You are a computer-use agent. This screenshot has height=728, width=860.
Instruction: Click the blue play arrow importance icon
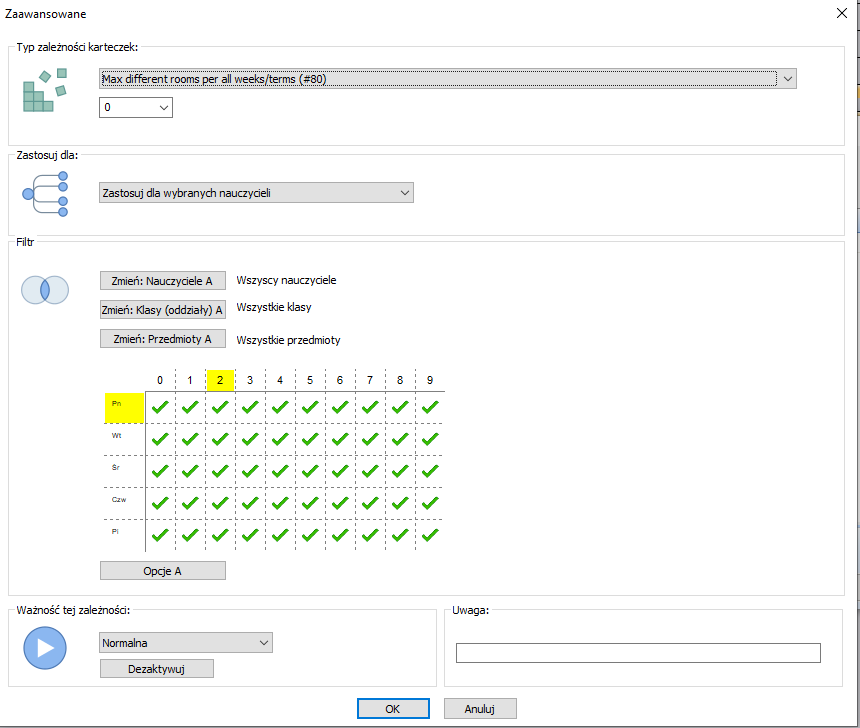45,647
